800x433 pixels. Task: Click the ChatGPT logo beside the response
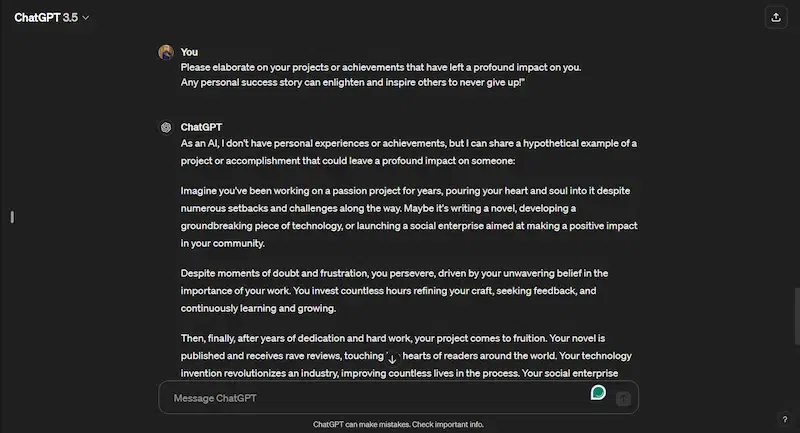pyautogui.click(x=166, y=127)
